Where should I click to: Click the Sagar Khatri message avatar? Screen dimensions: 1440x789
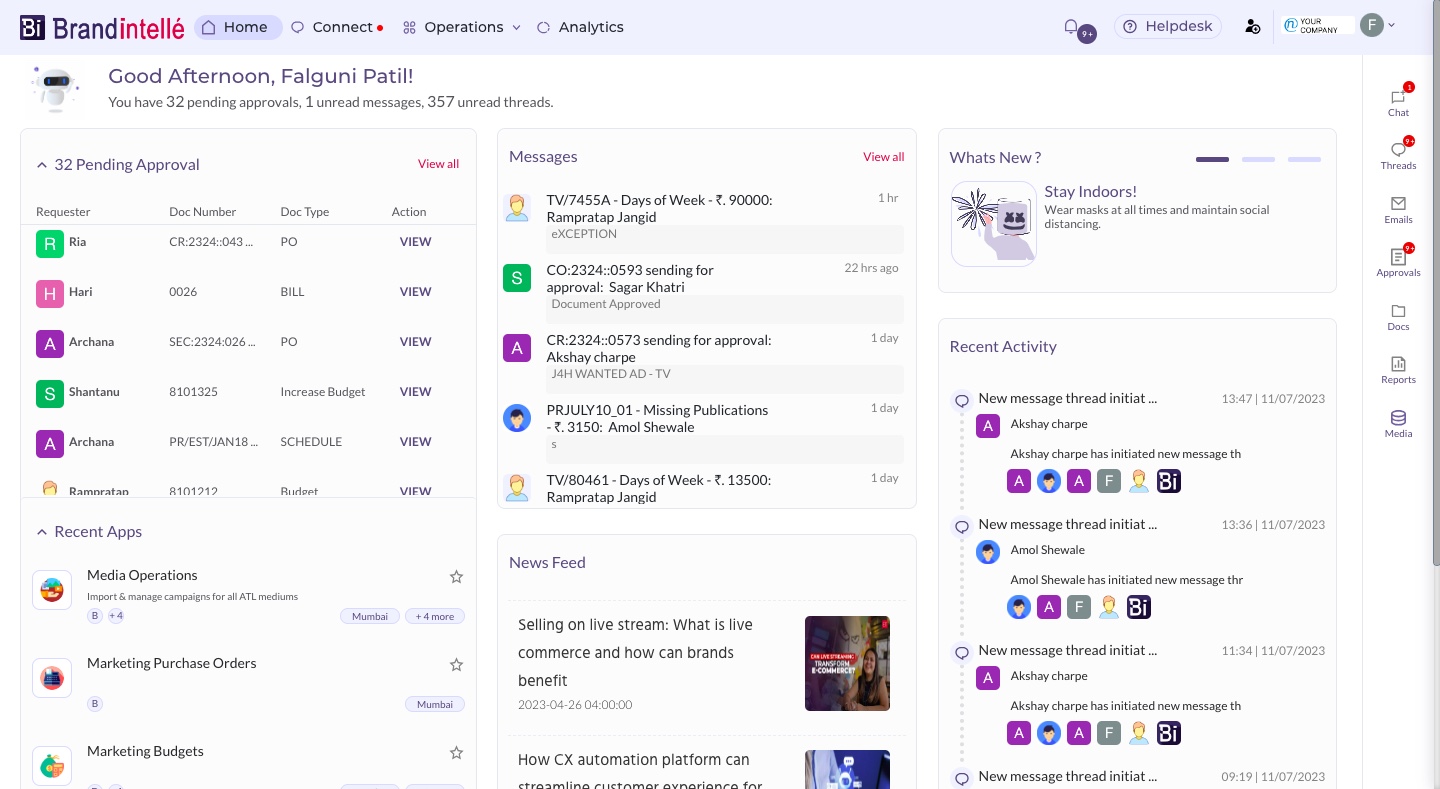(516, 278)
